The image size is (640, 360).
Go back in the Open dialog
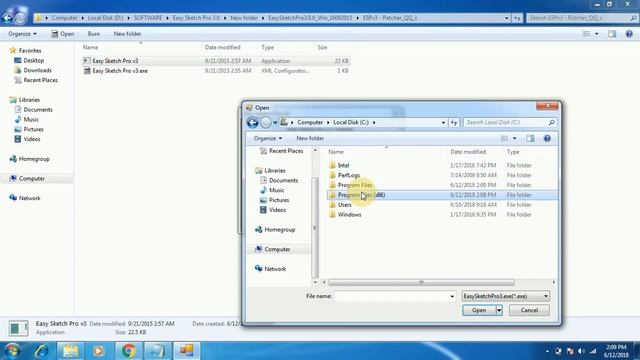pyautogui.click(x=253, y=122)
